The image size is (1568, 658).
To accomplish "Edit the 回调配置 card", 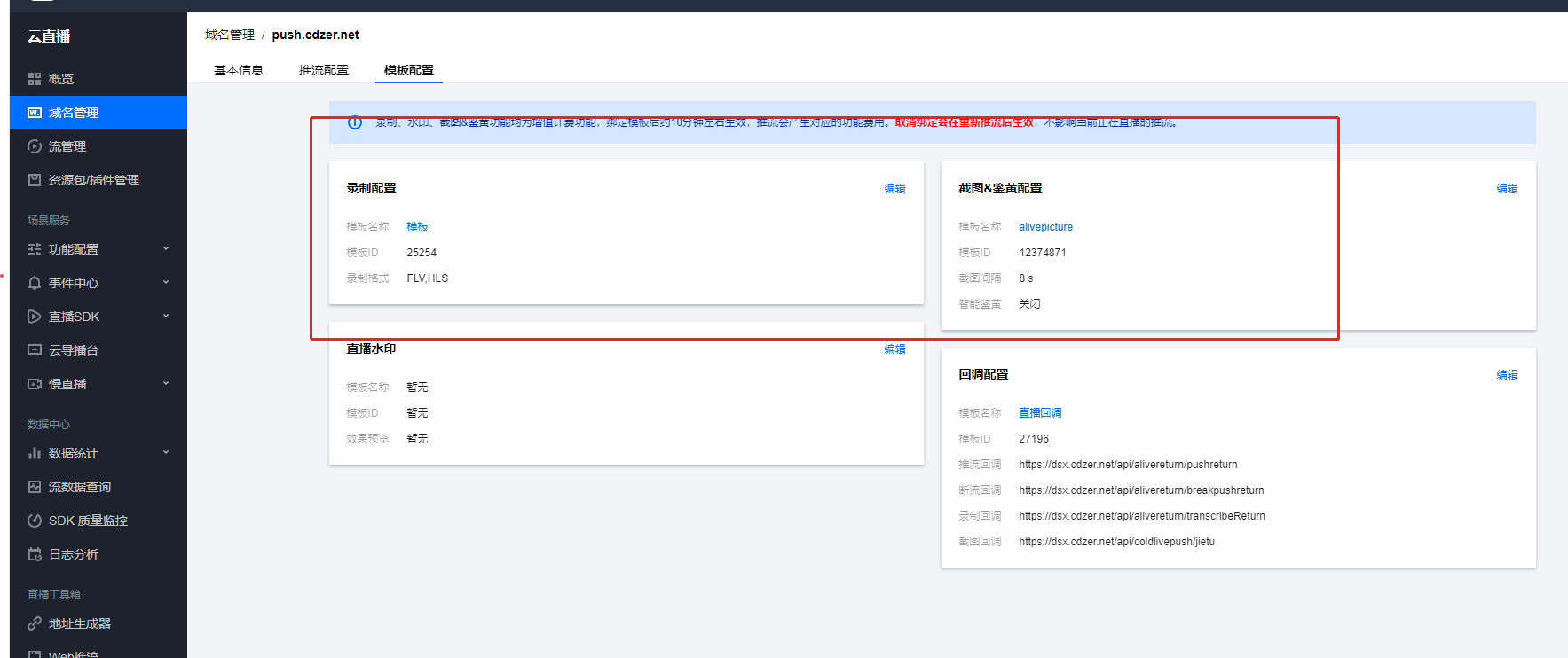I will tap(1507, 375).
